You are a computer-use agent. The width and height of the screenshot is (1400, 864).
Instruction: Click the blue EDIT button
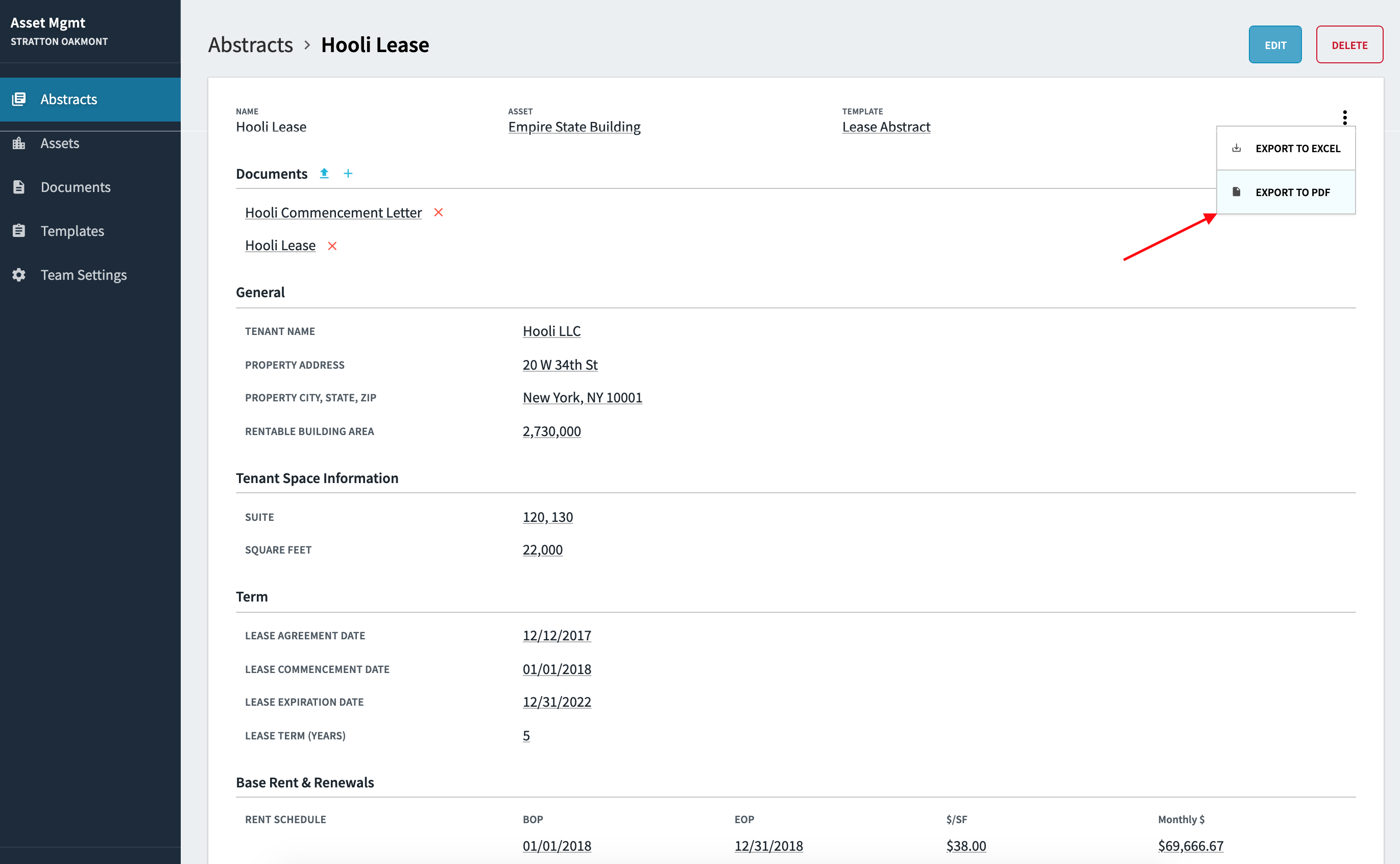pyautogui.click(x=1274, y=45)
